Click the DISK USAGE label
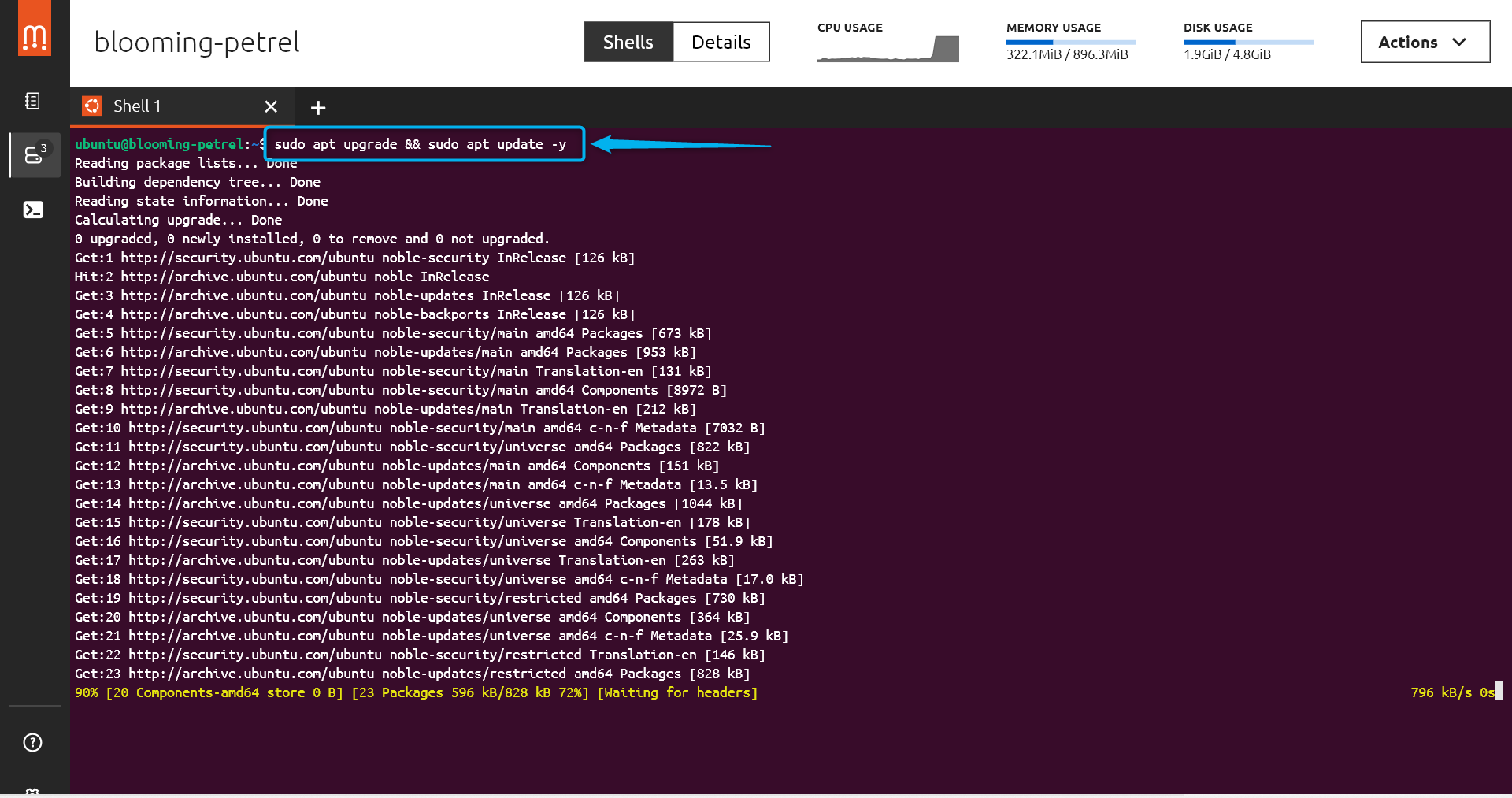This screenshot has width=1512, height=798. click(1217, 28)
